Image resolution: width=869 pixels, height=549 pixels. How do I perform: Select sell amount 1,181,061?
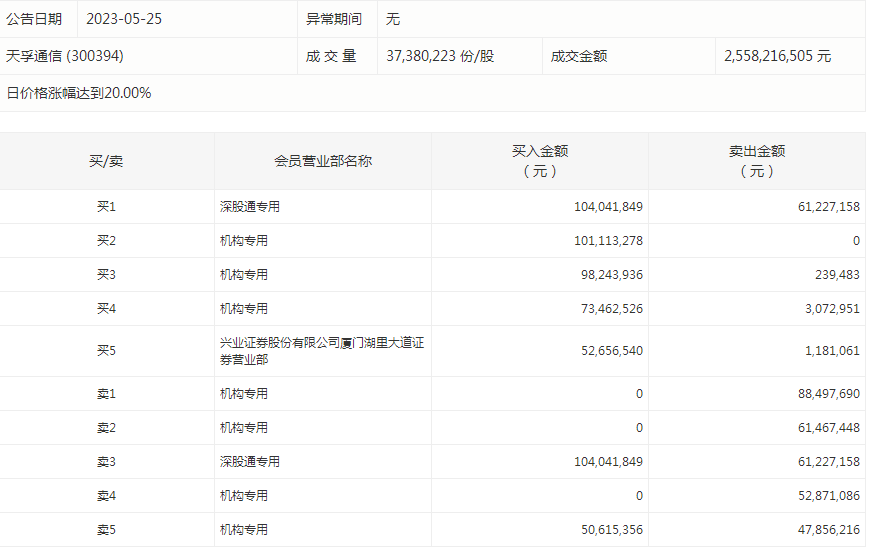832,351
